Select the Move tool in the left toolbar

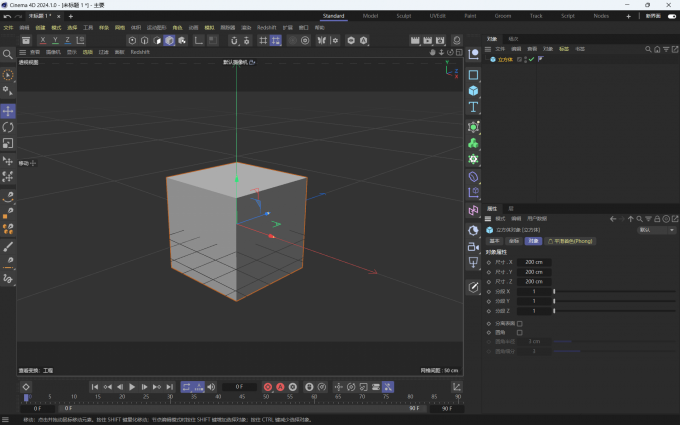(x=8, y=111)
